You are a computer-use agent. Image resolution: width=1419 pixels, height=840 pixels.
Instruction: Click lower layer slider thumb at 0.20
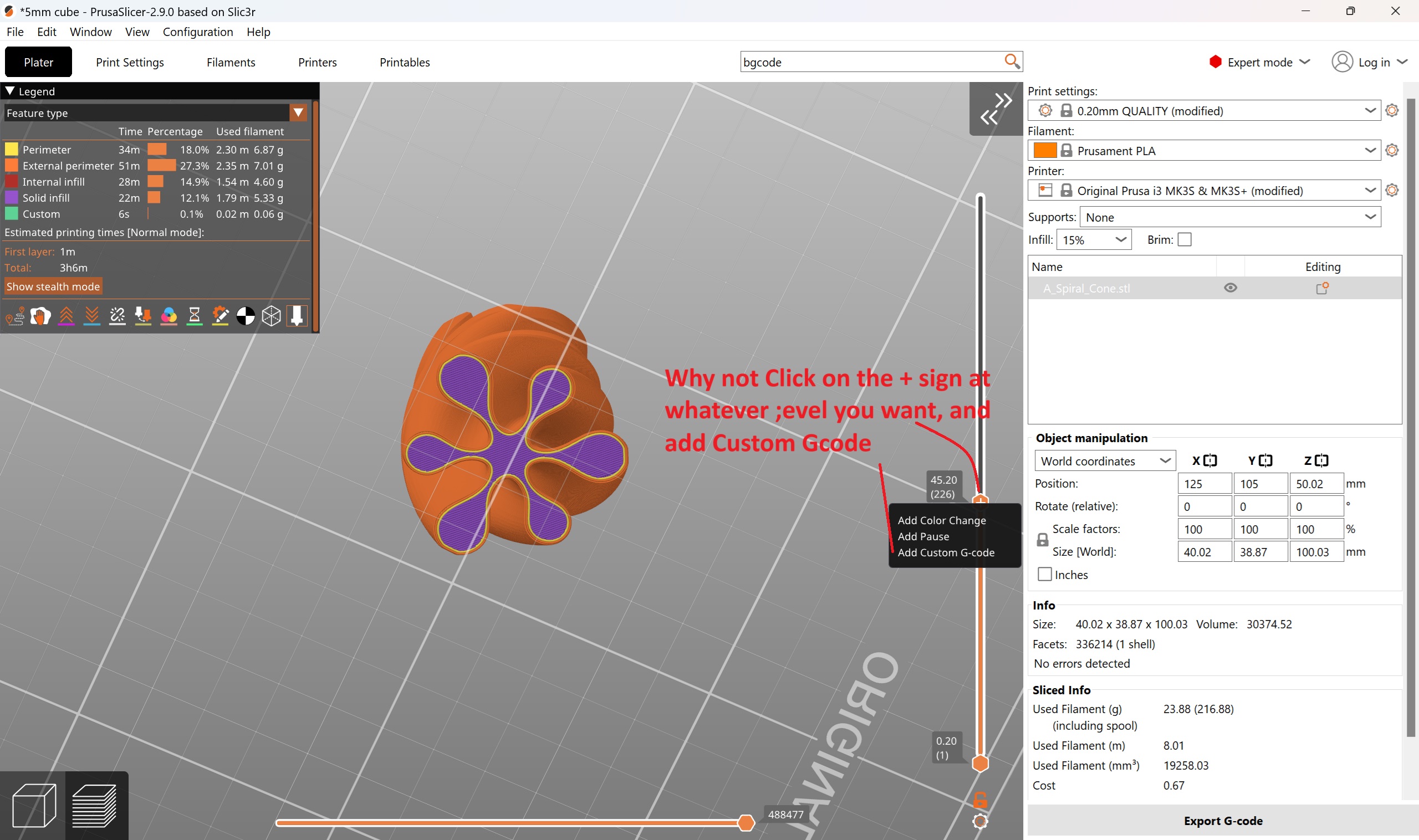click(x=979, y=762)
